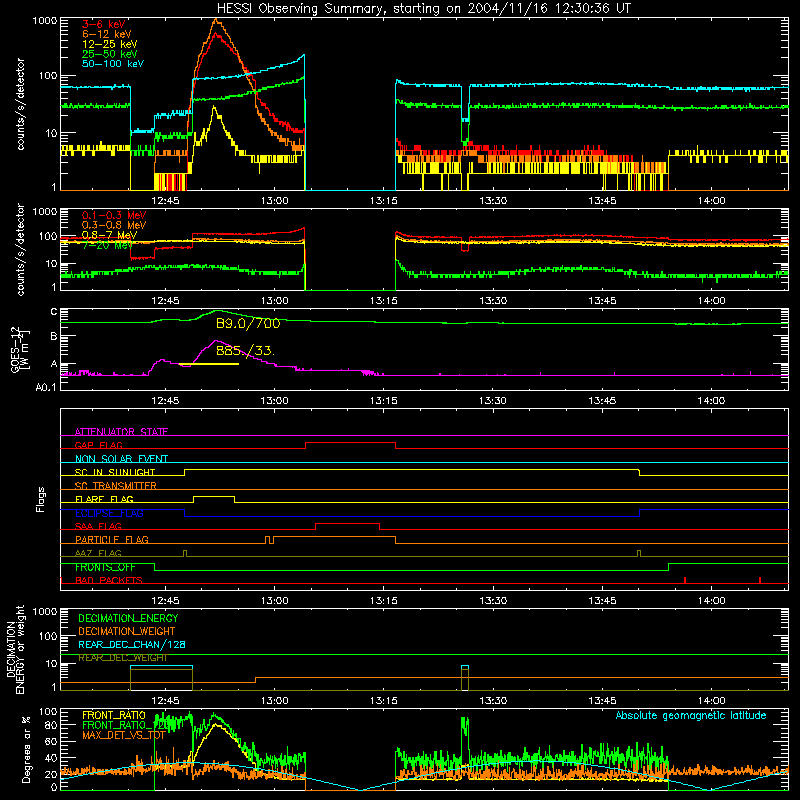Click the A0.1 axis tick label
Screen dimensions: 800x800
tap(45, 388)
